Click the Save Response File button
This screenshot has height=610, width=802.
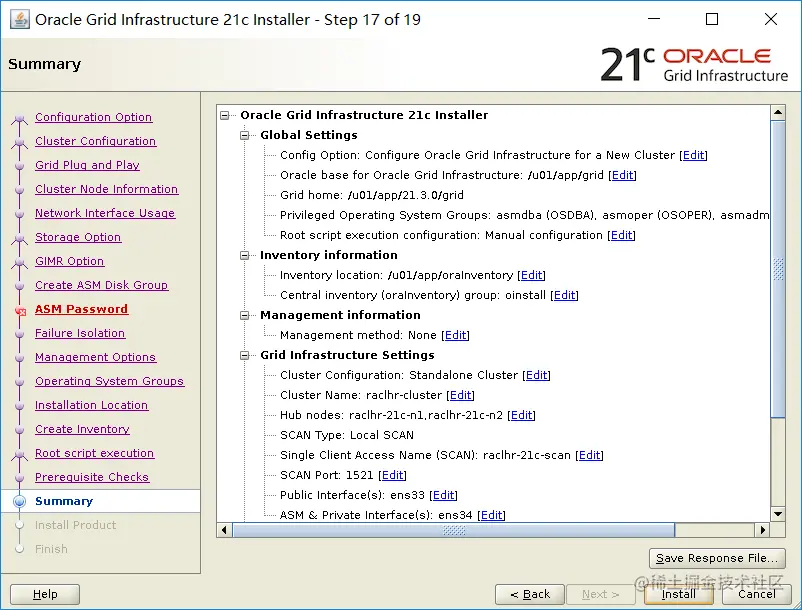717,558
